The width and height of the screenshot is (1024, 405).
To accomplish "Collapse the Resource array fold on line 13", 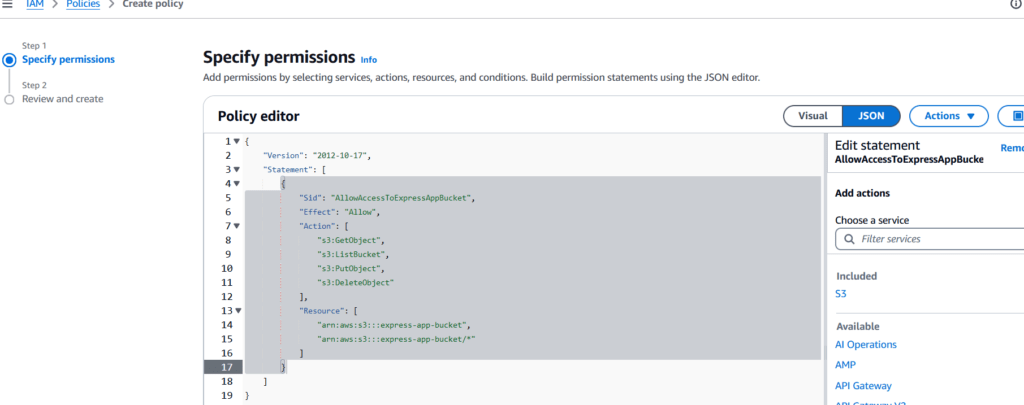I will point(237,311).
